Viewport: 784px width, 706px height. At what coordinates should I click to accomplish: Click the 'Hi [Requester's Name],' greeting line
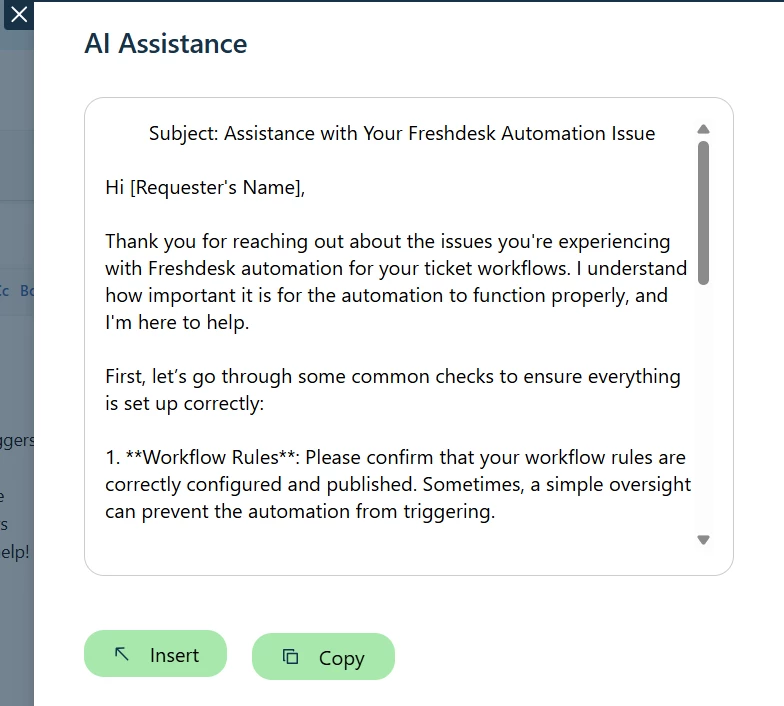[x=205, y=188]
